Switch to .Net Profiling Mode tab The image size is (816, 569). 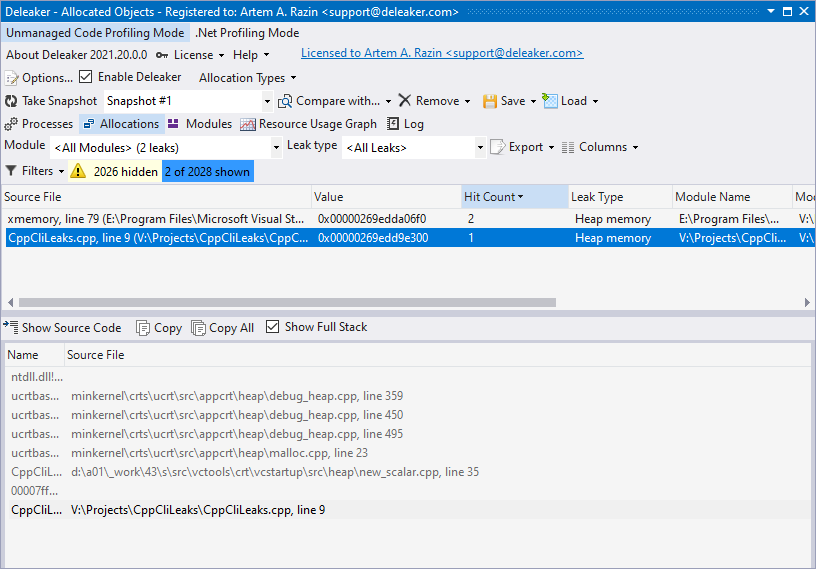(x=247, y=33)
